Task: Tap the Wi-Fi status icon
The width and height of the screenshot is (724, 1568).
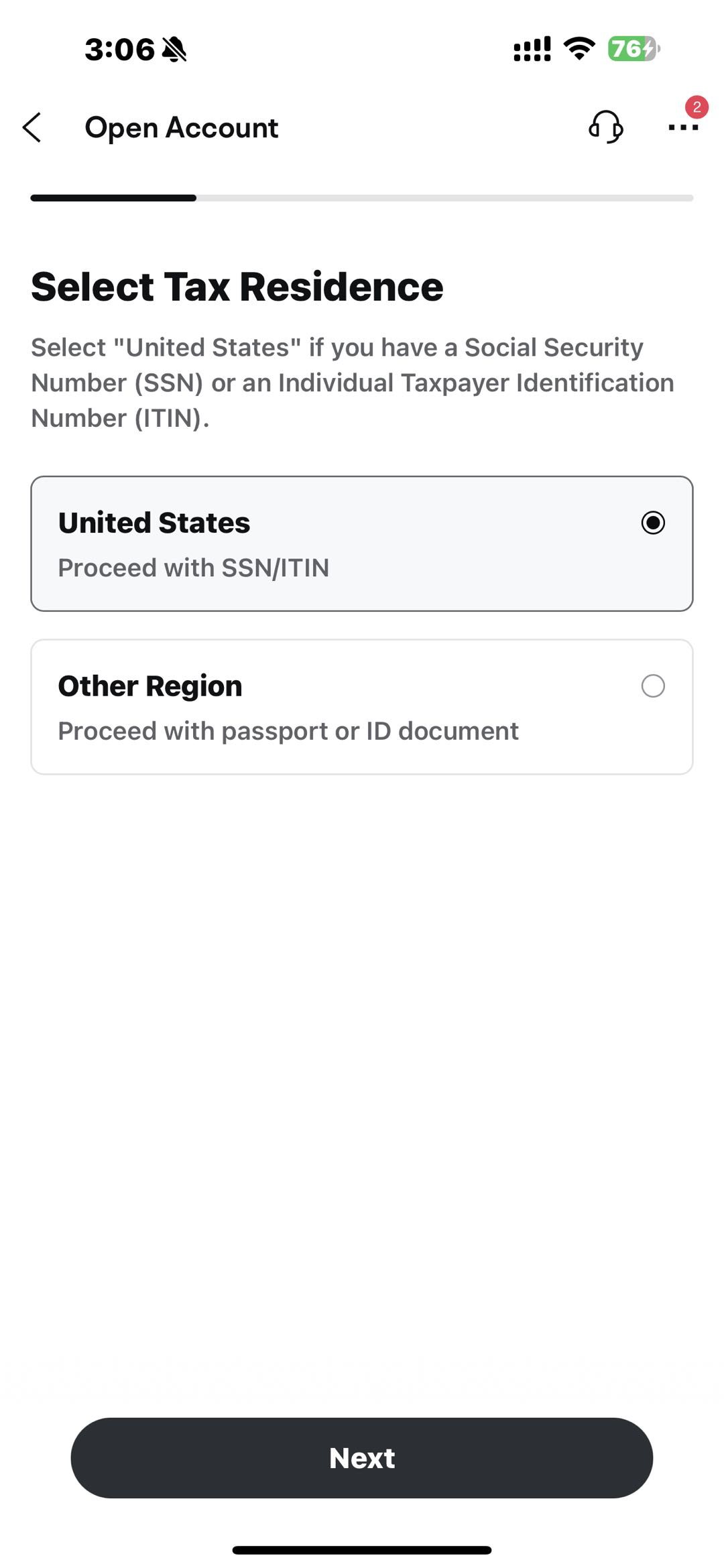Action: tap(579, 49)
